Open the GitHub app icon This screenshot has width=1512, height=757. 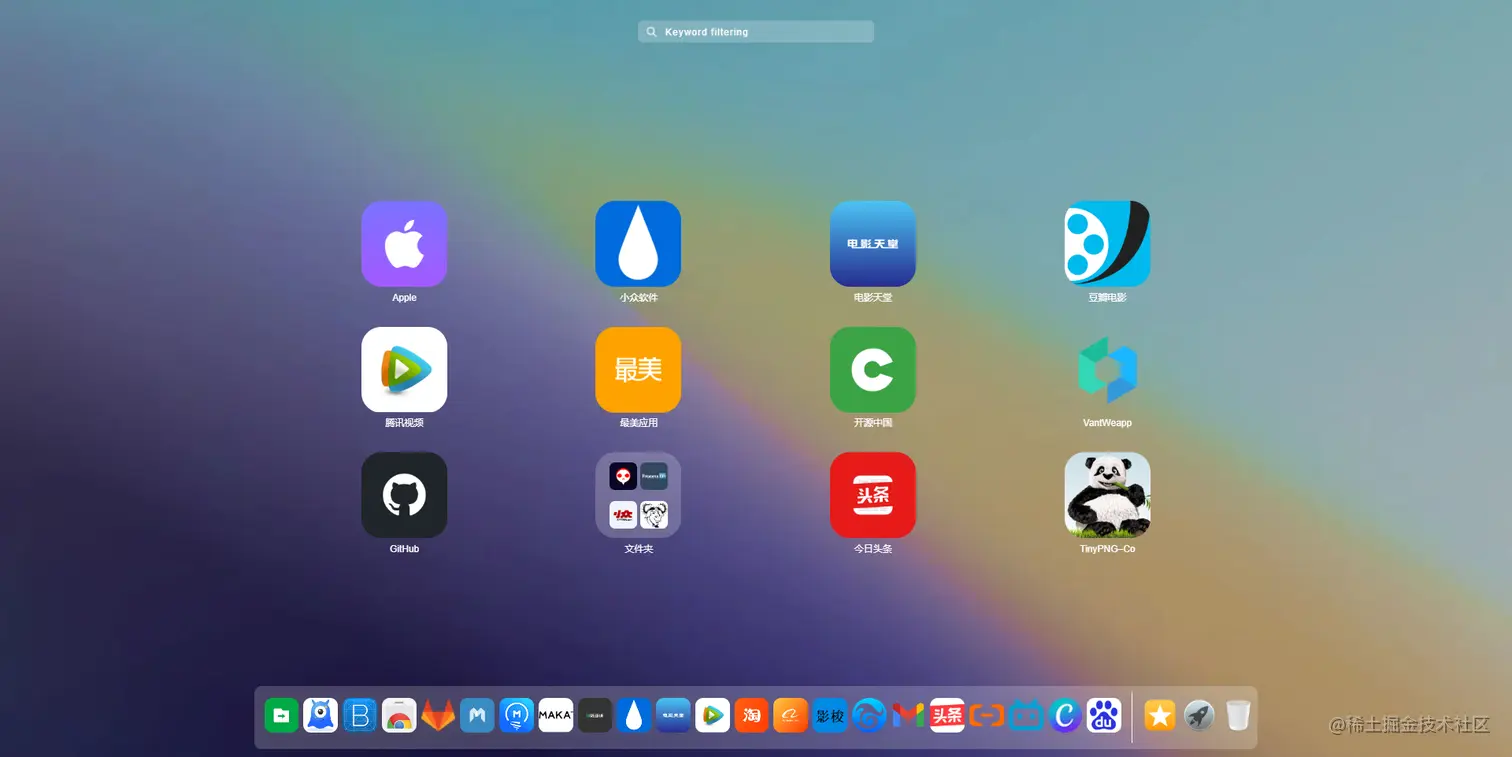[404, 495]
